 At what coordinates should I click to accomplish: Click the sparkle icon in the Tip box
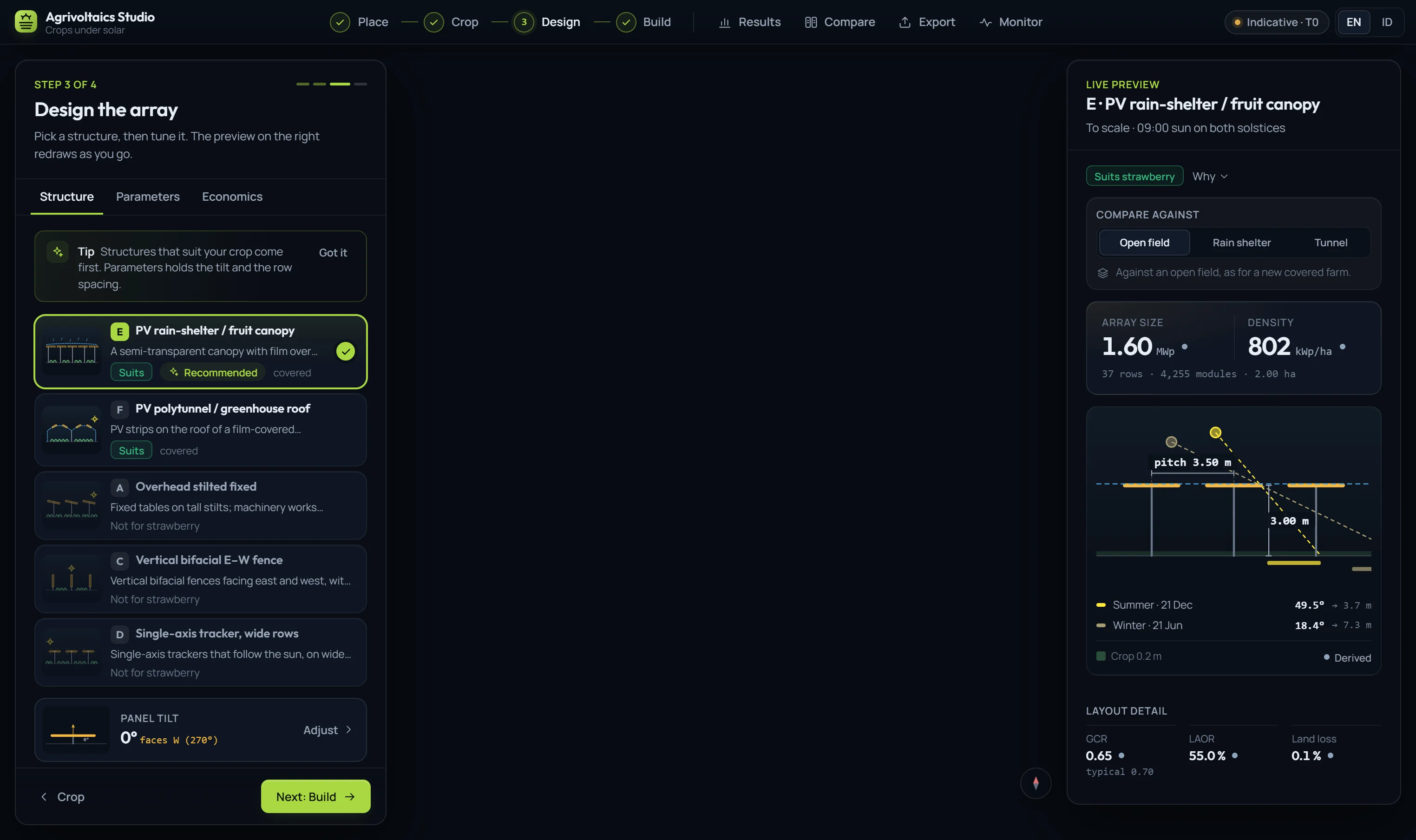click(x=58, y=252)
